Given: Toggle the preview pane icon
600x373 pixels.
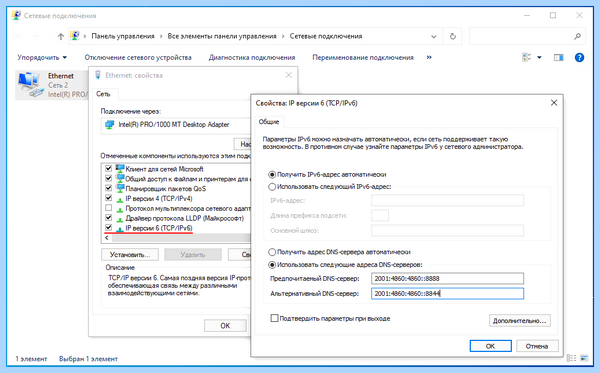Looking at the screenshot, I should (558, 57).
